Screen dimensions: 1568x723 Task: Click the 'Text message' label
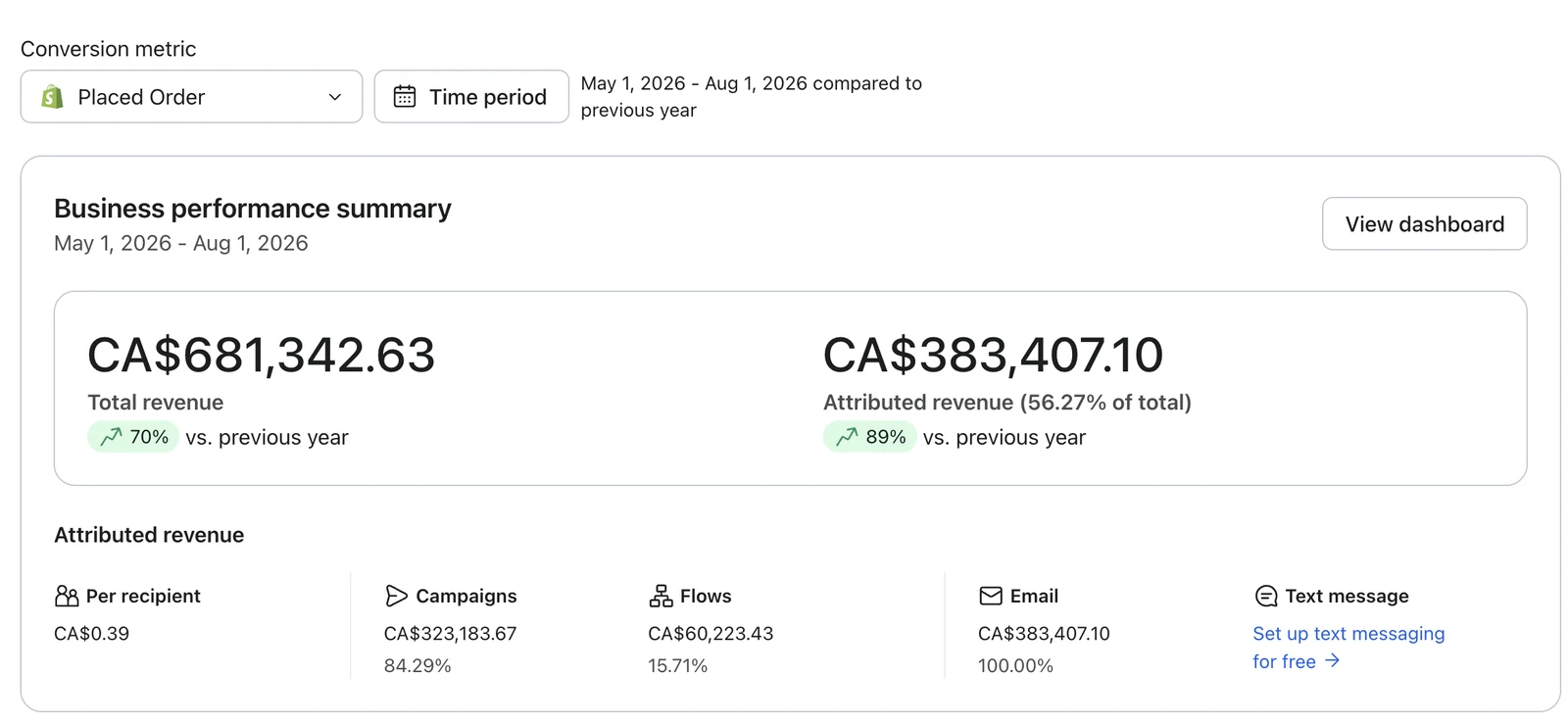[x=1347, y=596]
